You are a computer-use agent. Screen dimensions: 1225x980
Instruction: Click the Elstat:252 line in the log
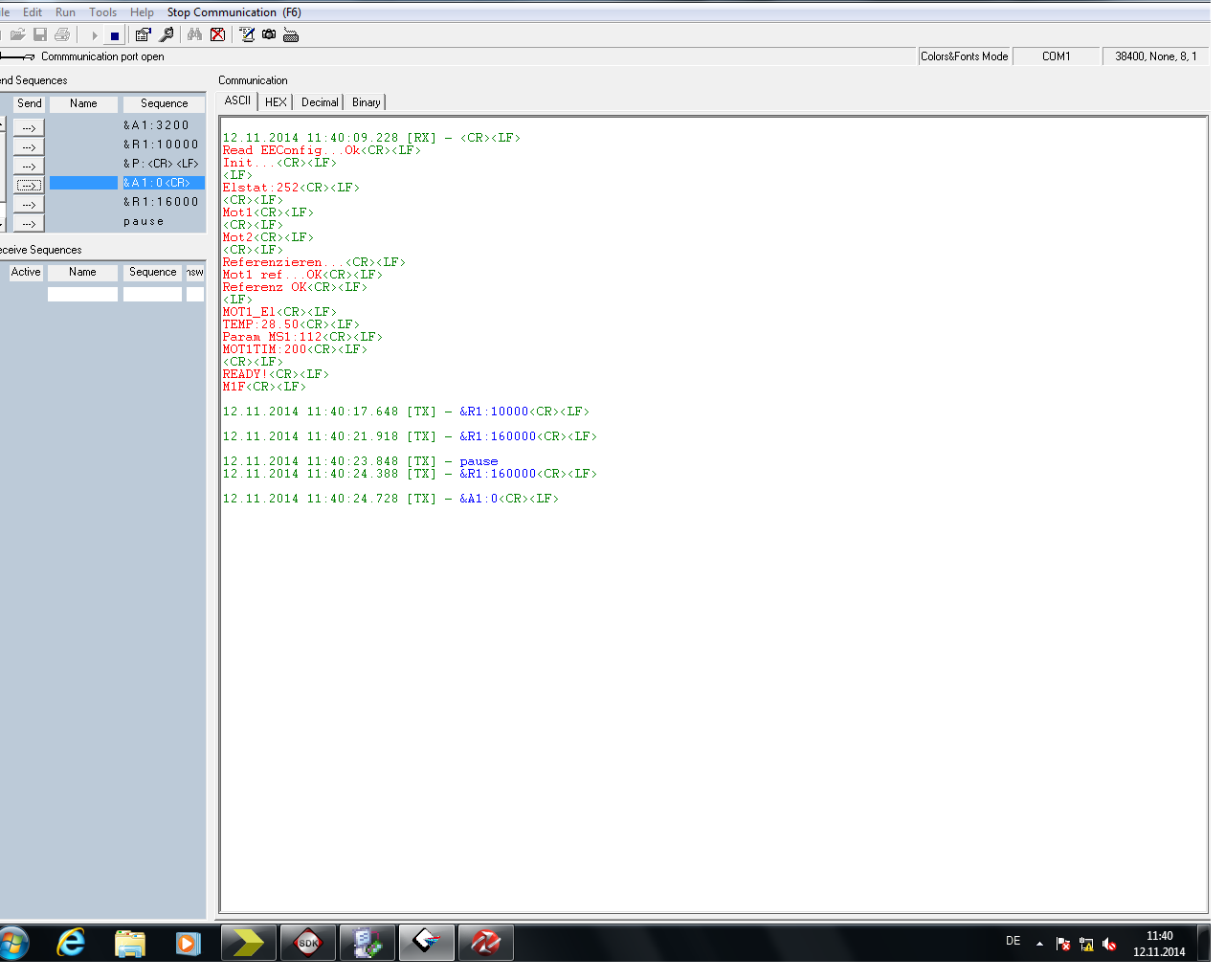[291, 188]
